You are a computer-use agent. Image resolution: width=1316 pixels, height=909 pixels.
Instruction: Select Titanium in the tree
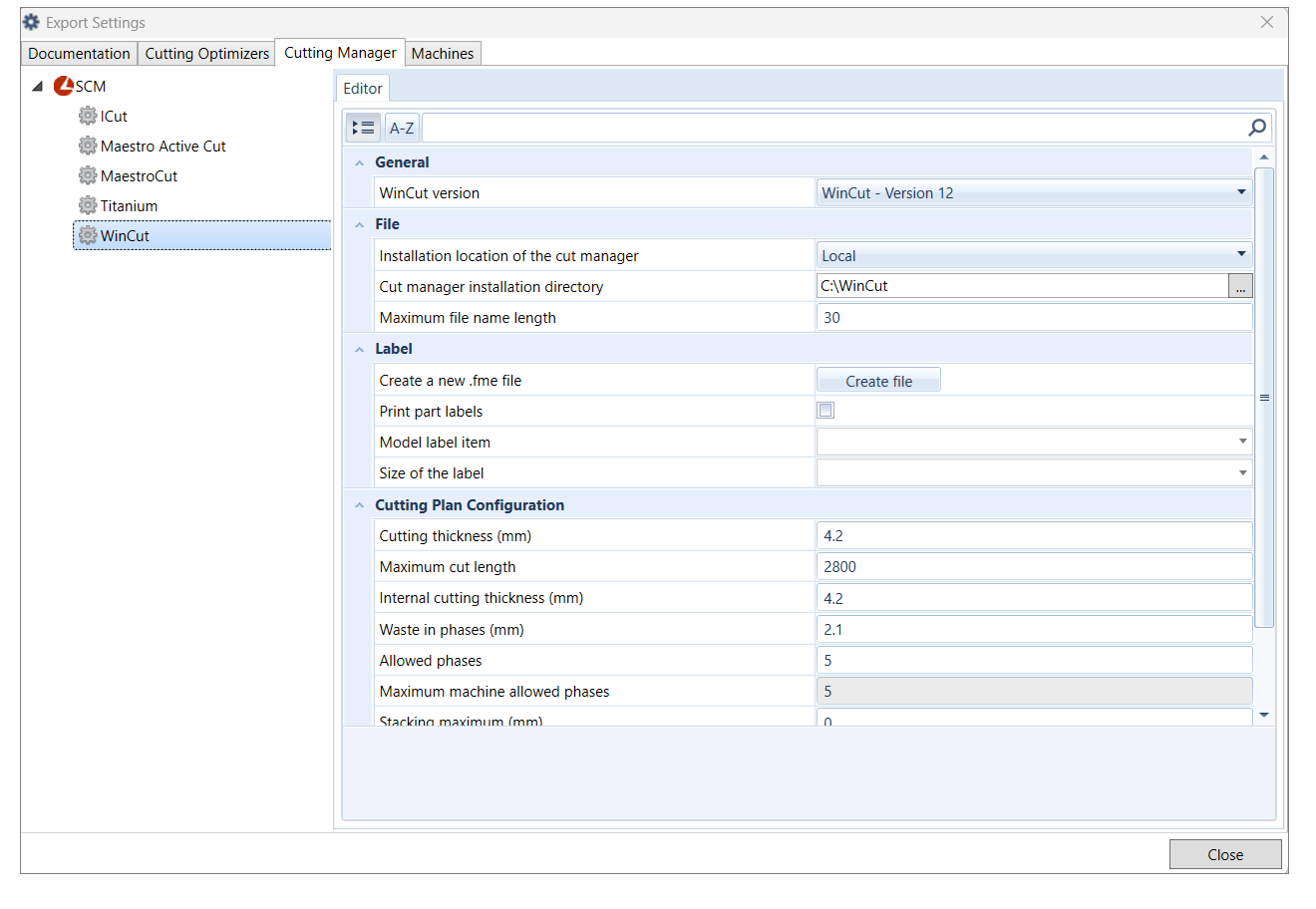pyautogui.click(x=129, y=205)
